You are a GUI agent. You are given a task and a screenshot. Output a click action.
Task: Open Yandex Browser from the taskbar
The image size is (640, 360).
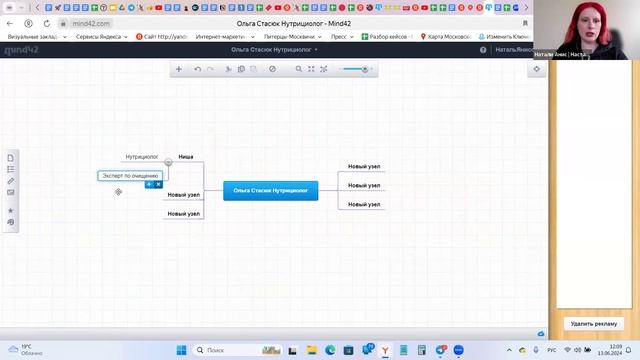pos(385,350)
